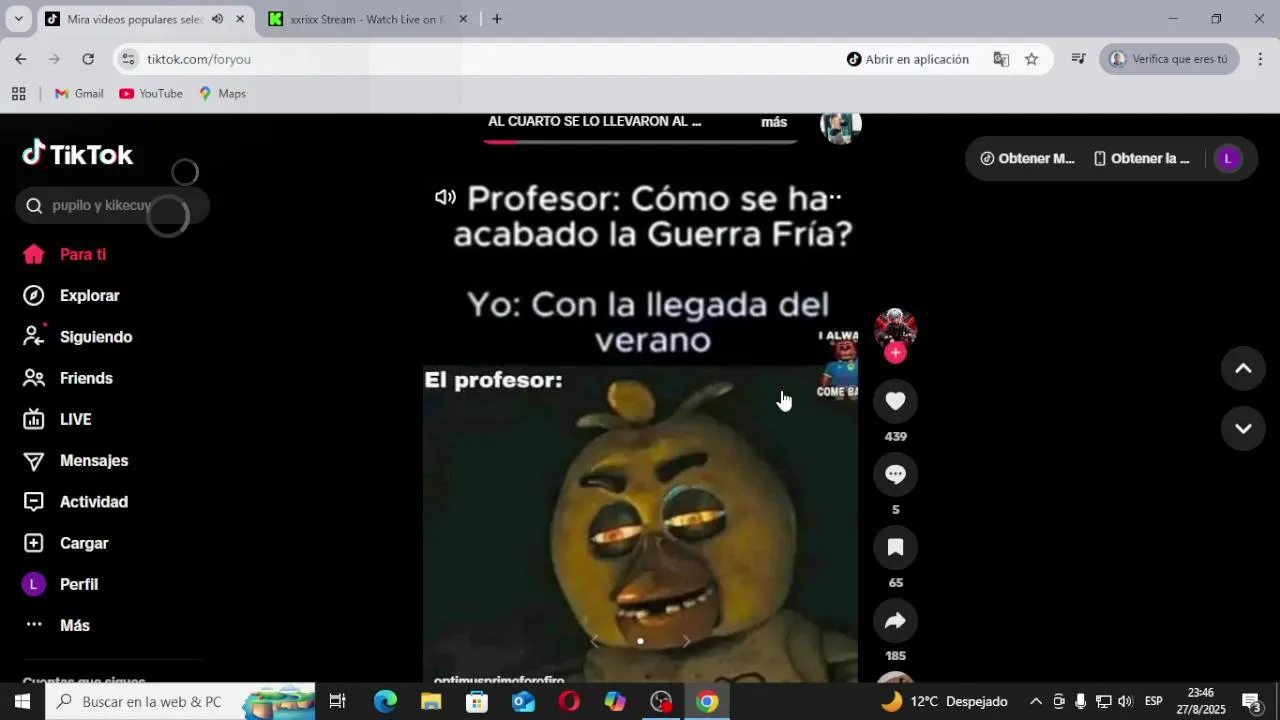View site information icon in address bar
The width and height of the screenshot is (1280, 720).
coord(128,59)
